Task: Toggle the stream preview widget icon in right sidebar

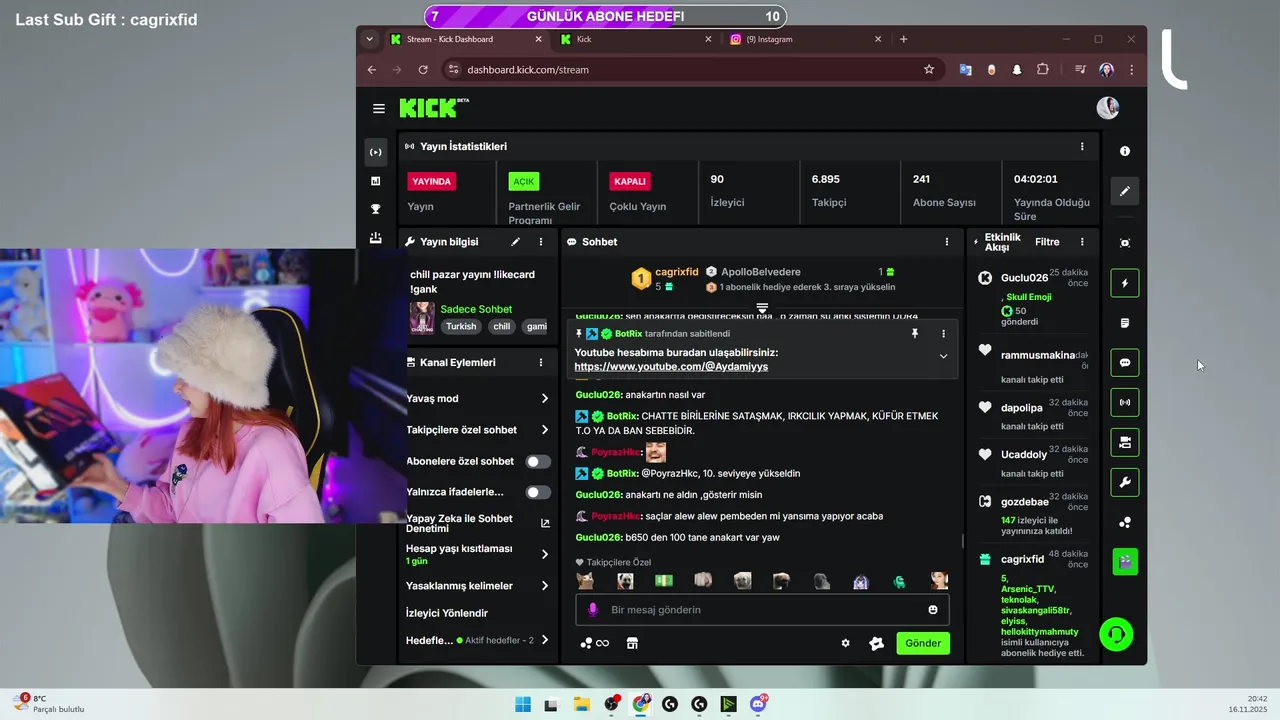Action: click(x=1125, y=243)
